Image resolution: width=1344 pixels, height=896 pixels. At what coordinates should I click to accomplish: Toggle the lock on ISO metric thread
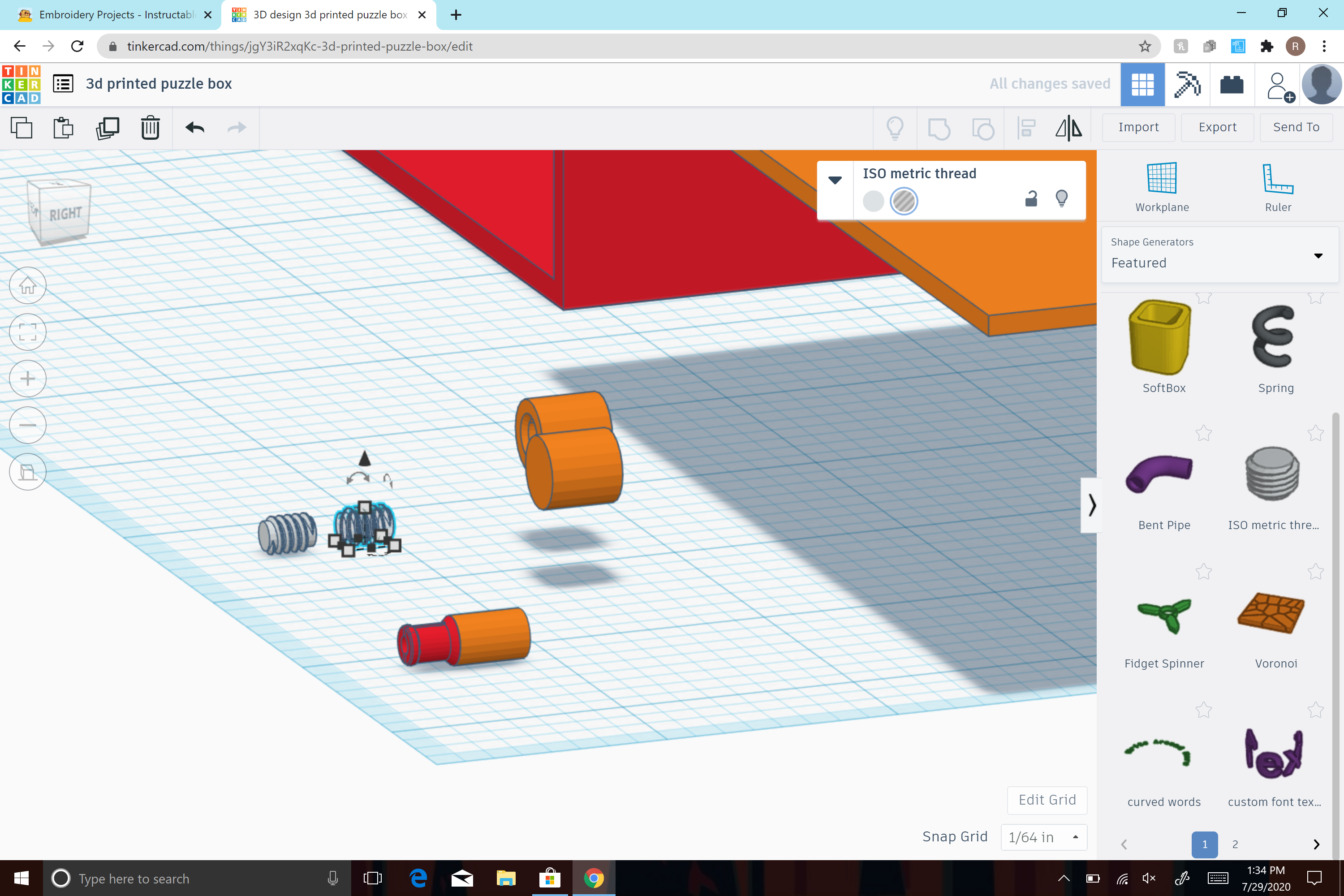(1031, 199)
